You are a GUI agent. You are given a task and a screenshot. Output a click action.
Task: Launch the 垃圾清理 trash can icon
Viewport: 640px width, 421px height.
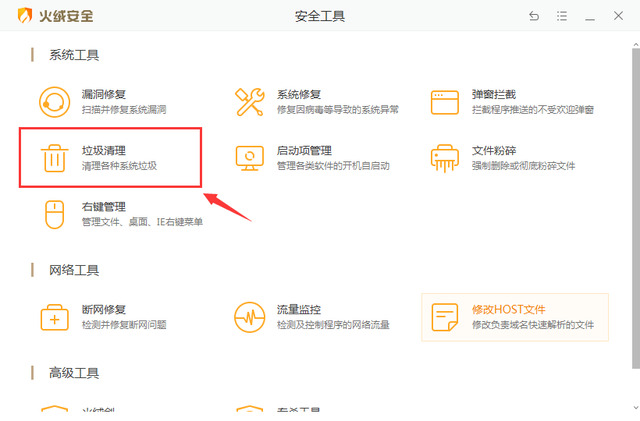tap(54, 158)
